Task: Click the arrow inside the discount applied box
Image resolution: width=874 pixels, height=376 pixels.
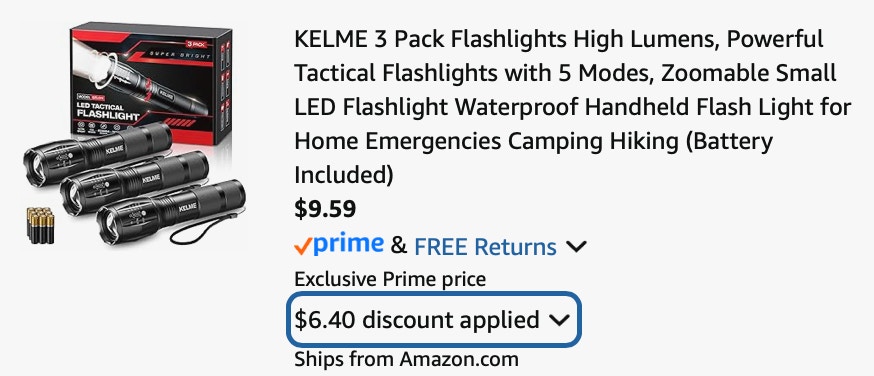Action: tap(559, 320)
